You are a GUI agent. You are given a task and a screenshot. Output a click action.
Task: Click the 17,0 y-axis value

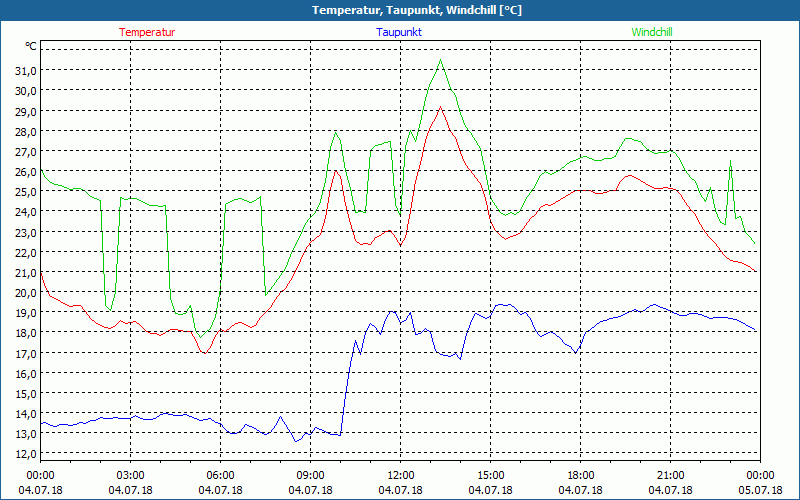click(26, 354)
